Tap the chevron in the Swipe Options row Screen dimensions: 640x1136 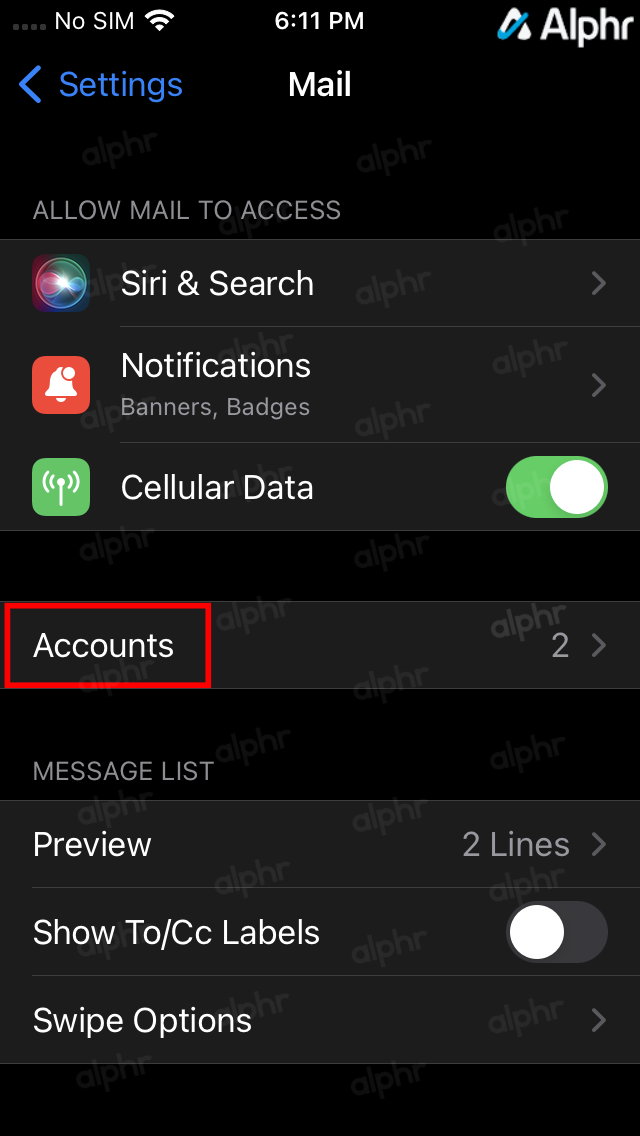pos(599,1020)
